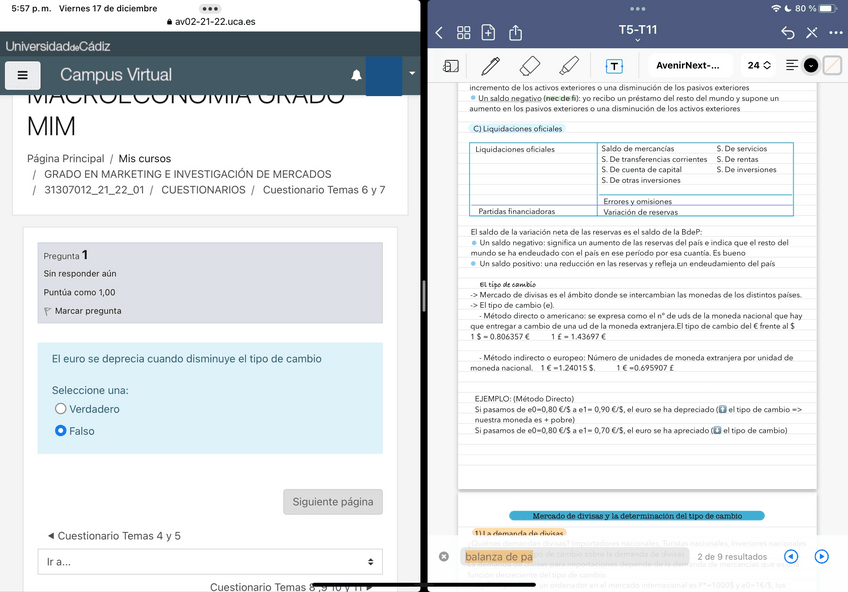Screen dimensions: 848x592
Task: Open the Campus Virtual hamburger menu
Action: click(23, 75)
